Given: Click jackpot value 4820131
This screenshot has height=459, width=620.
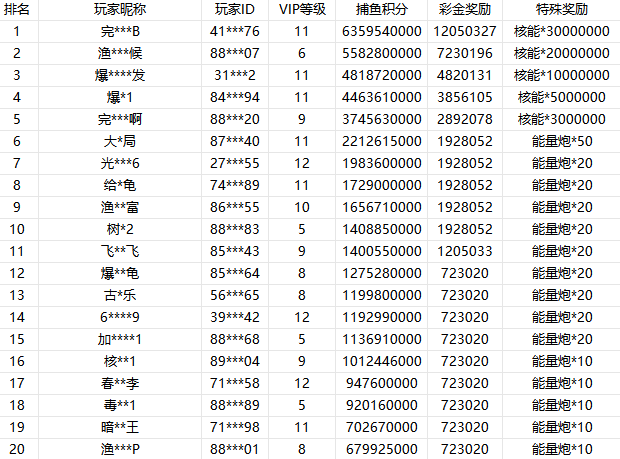Looking at the screenshot, I should pyautogui.click(x=465, y=75).
